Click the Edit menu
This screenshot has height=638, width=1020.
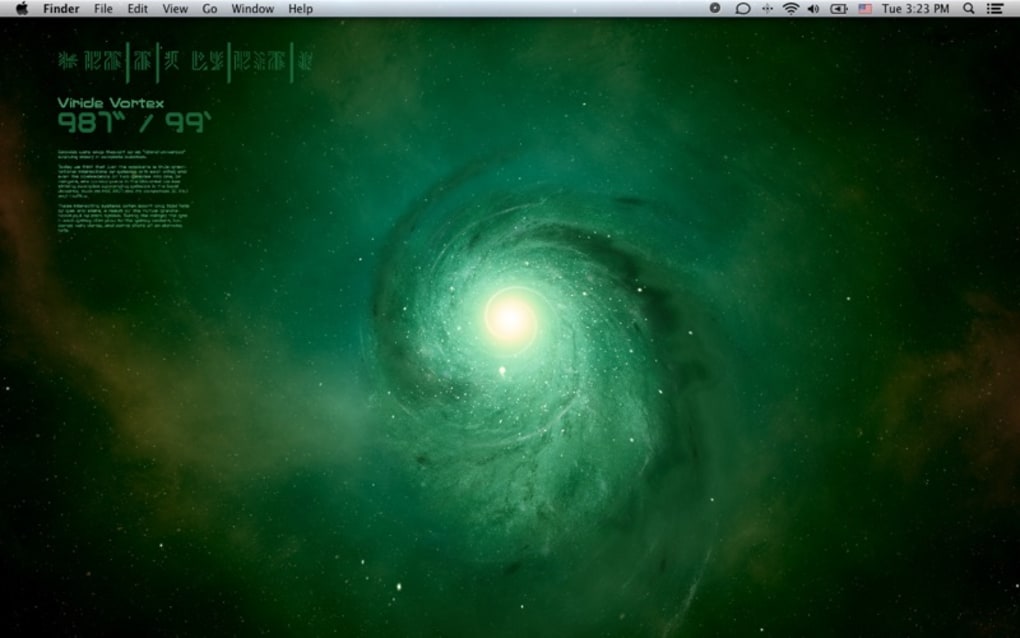tap(137, 8)
